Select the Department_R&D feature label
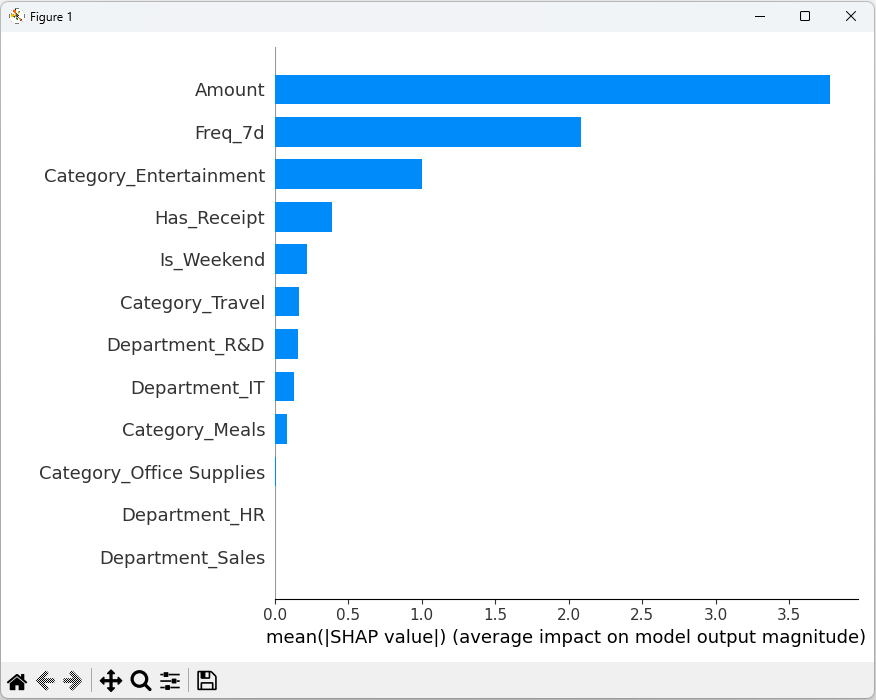The image size is (876, 700). [x=186, y=345]
